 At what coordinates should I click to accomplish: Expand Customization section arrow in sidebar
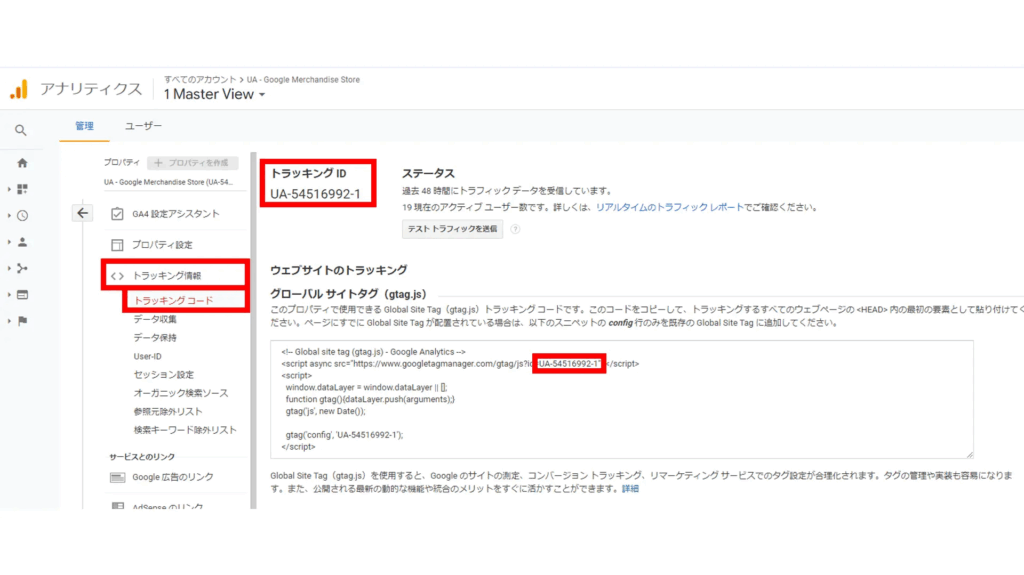pos(9,189)
